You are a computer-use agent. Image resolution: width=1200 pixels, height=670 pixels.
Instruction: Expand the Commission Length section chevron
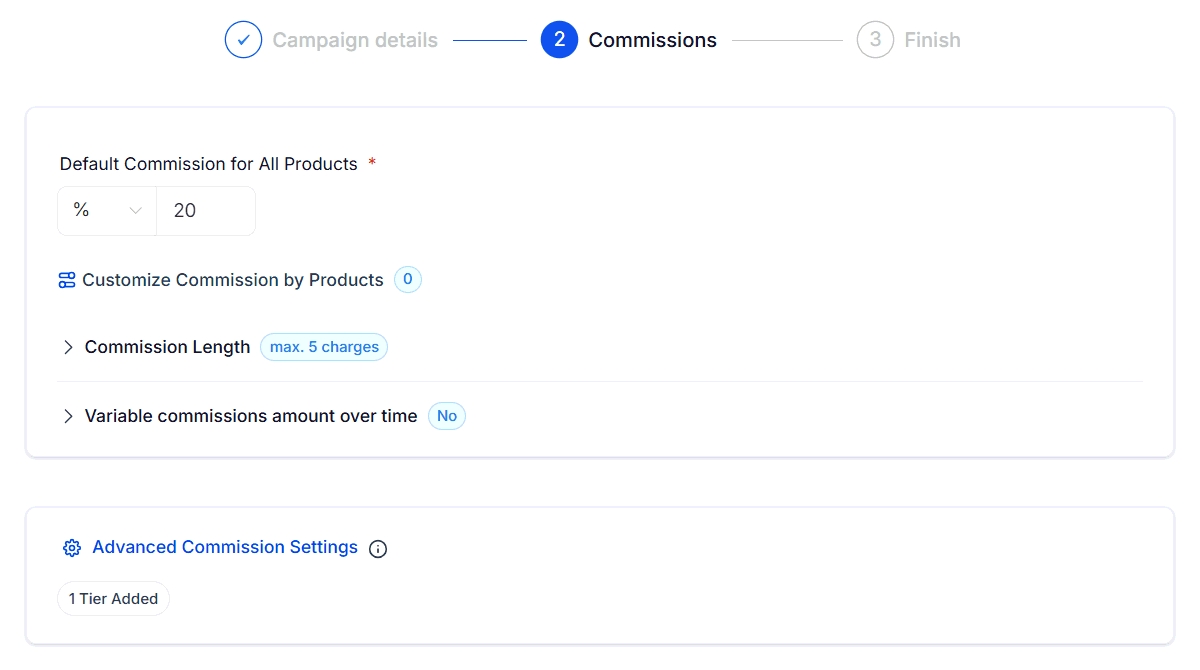68,347
